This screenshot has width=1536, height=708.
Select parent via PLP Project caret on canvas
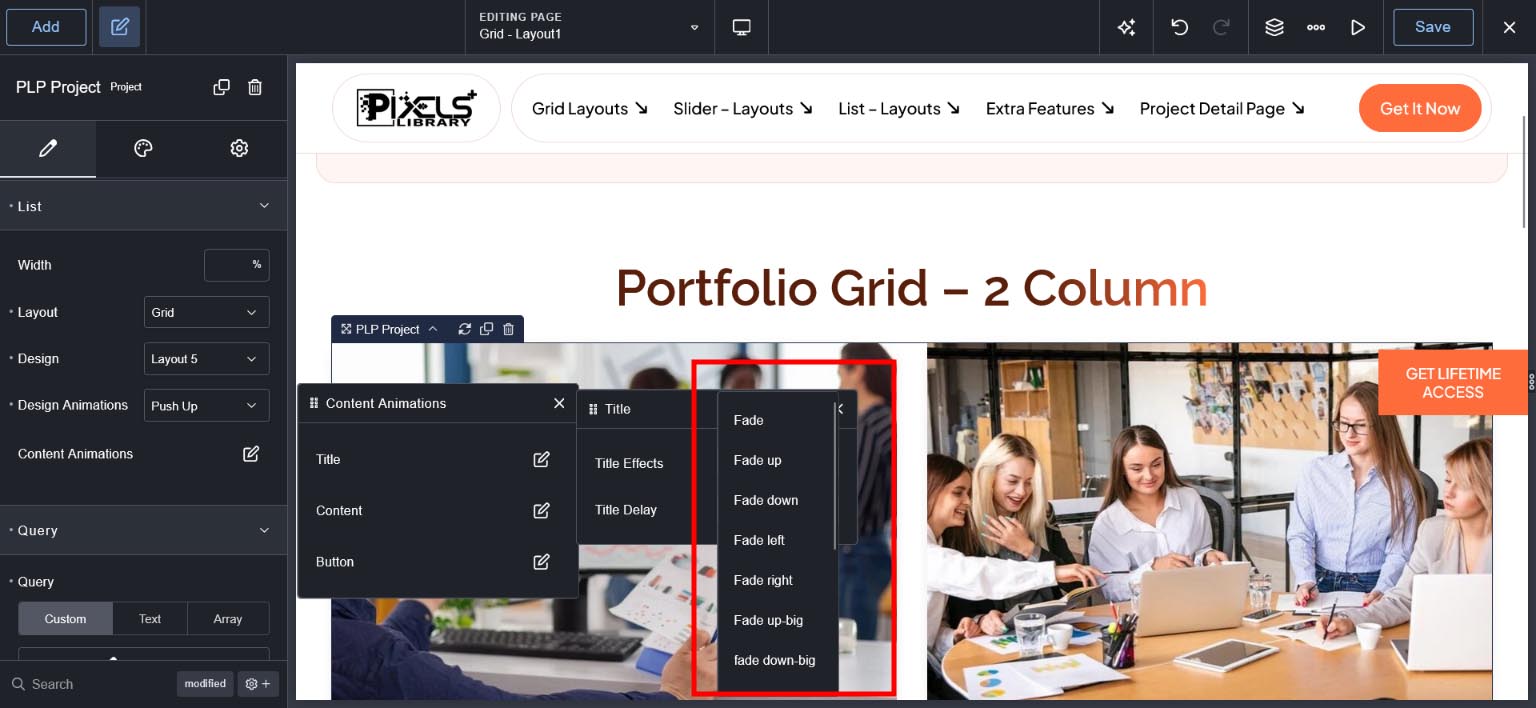pos(433,329)
